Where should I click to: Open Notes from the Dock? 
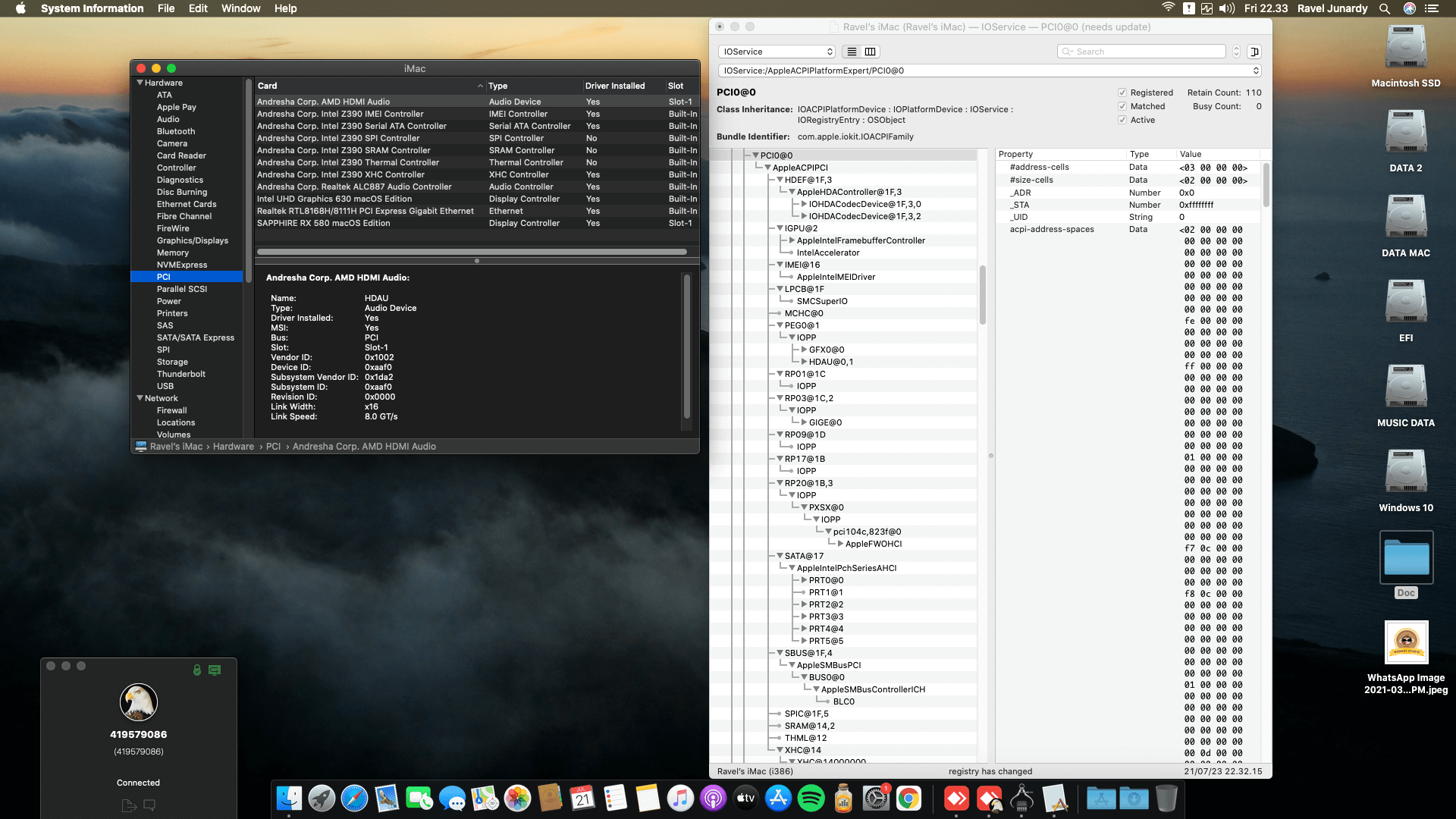click(648, 799)
